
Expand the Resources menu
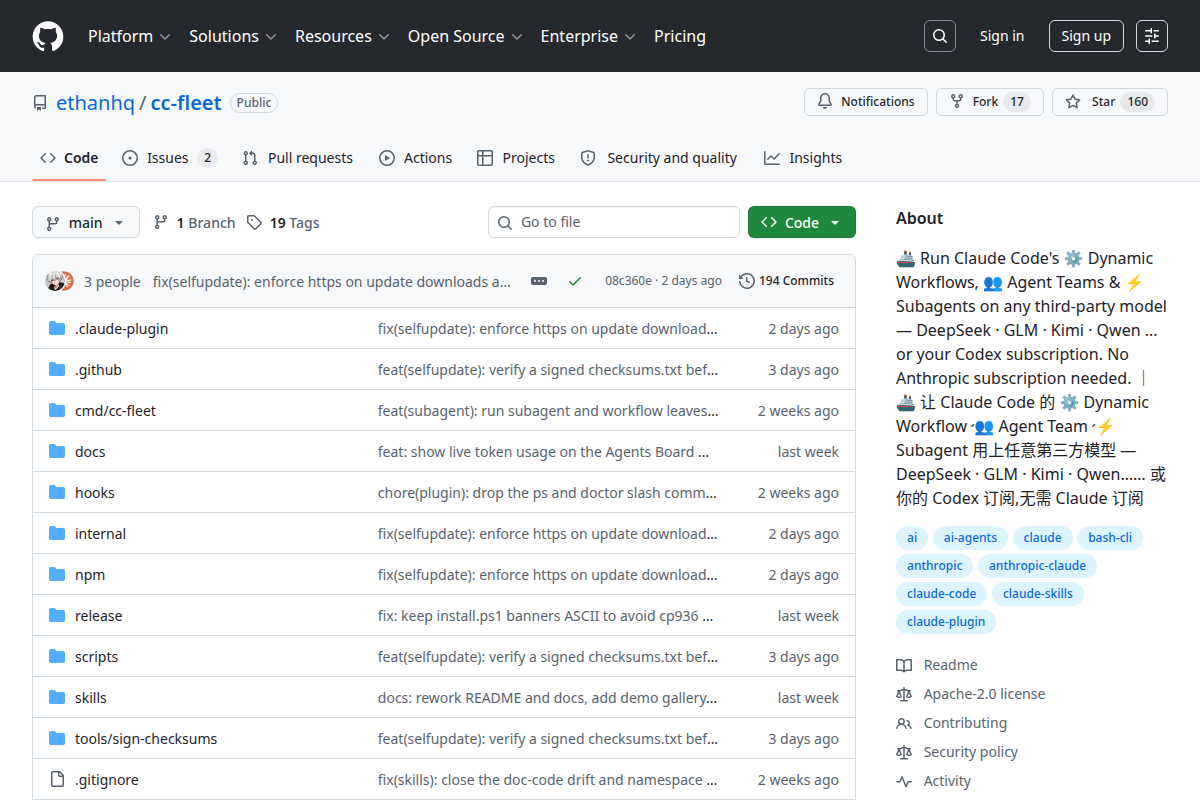click(341, 36)
